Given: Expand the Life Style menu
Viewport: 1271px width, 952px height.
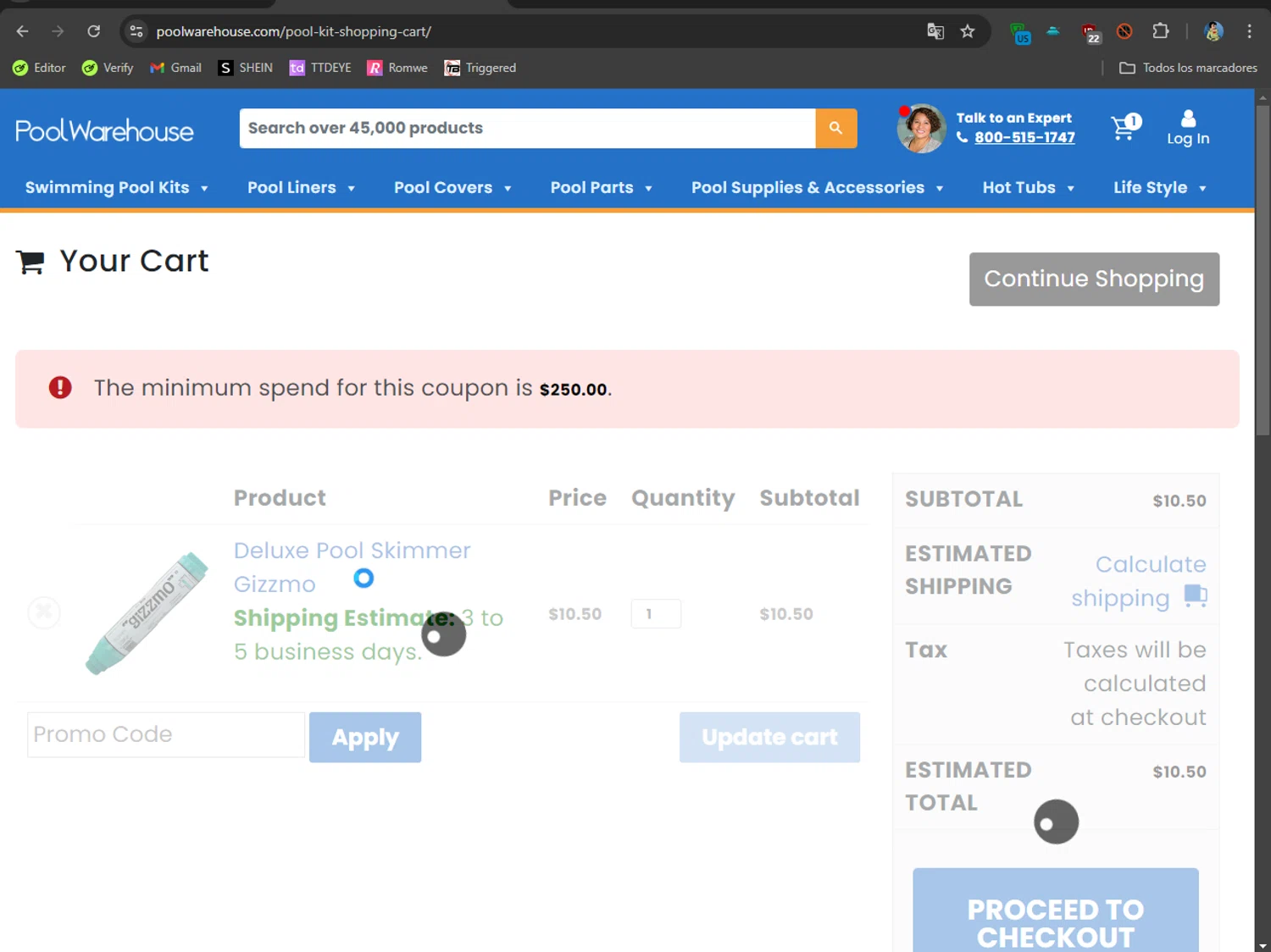Looking at the screenshot, I should [1159, 187].
